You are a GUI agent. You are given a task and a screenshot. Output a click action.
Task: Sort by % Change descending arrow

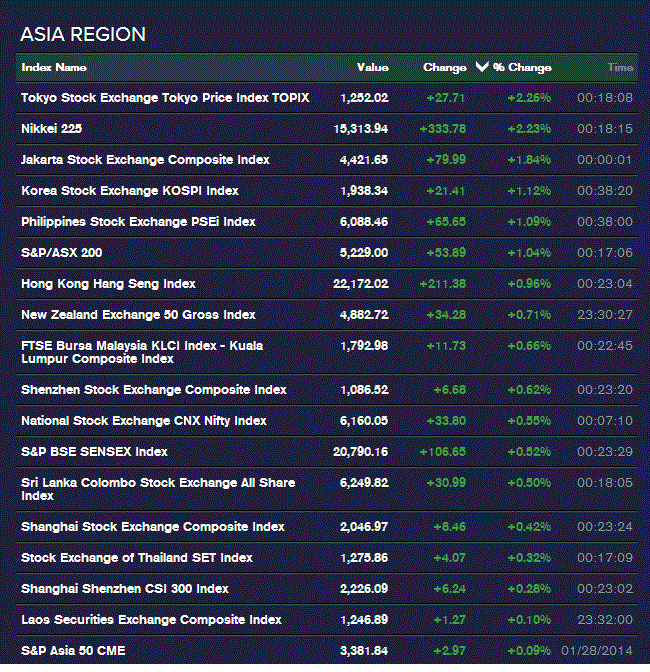[x=482, y=67]
